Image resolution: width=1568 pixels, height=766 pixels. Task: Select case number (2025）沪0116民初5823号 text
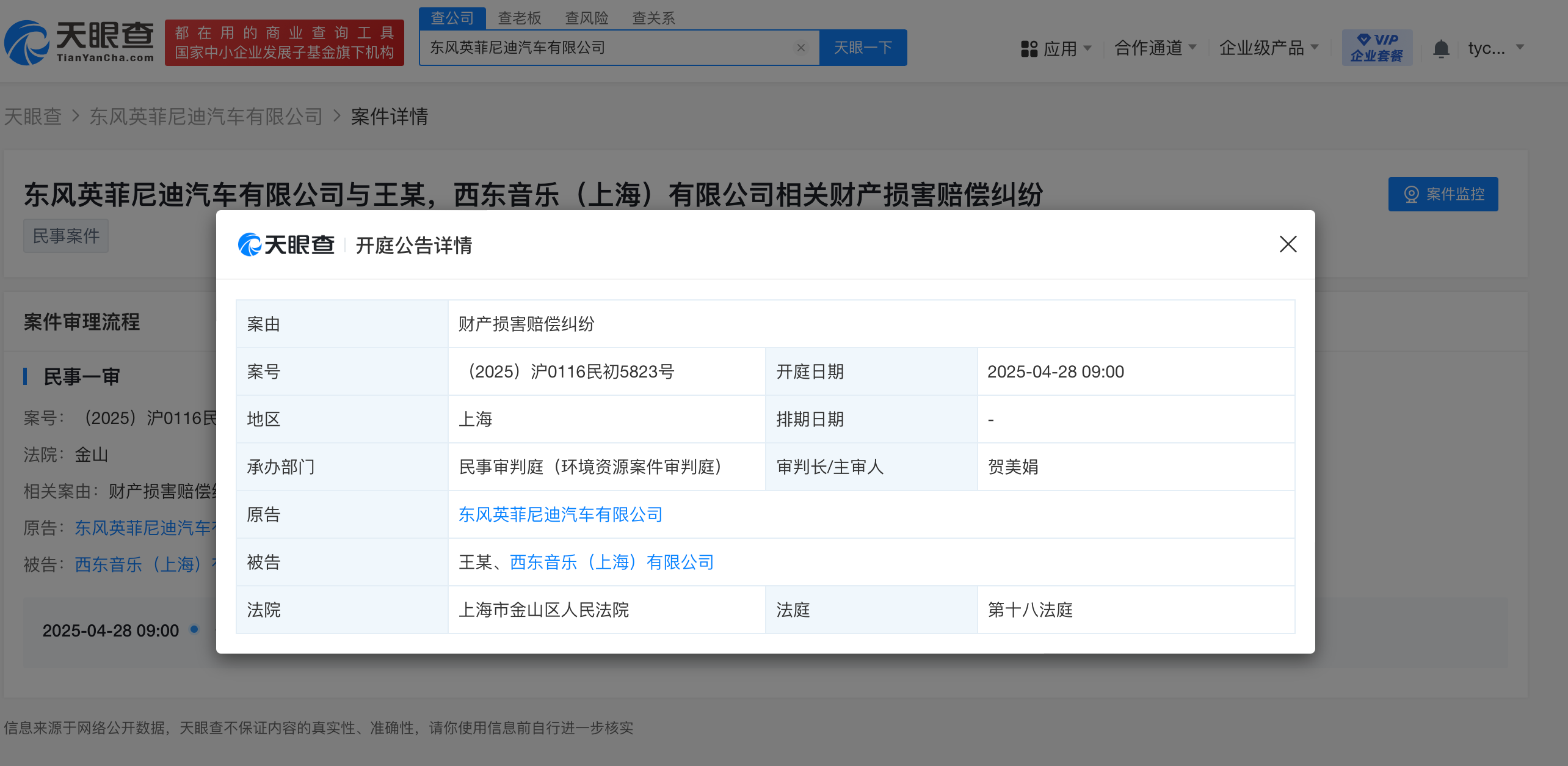(x=566, y=371)
